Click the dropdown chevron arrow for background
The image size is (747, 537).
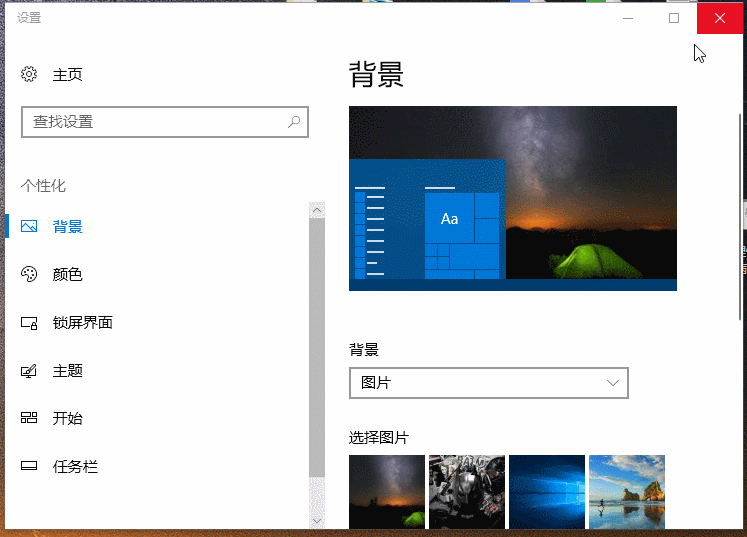click(x=613, y=383)
